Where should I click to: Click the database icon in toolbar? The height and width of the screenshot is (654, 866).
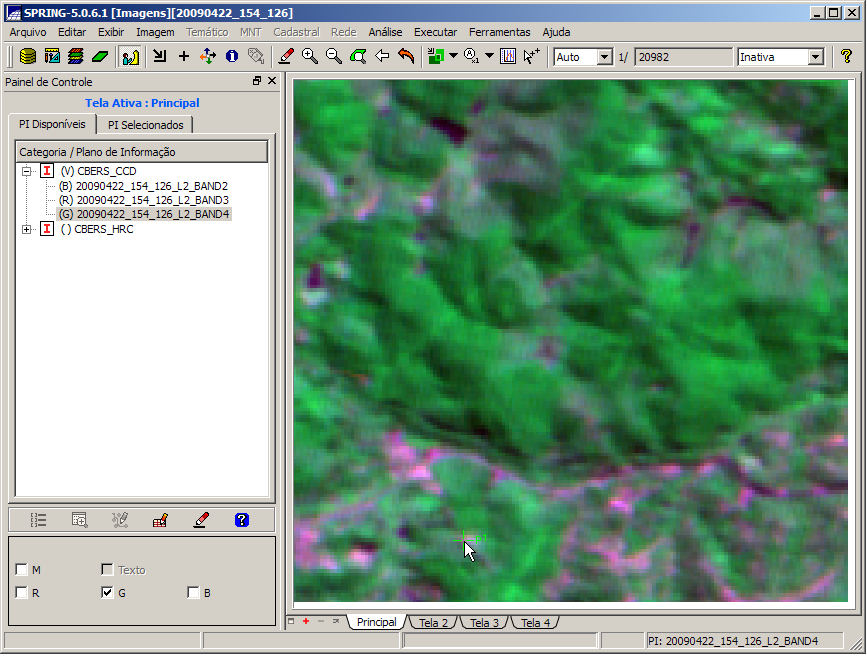coord(28,57)
